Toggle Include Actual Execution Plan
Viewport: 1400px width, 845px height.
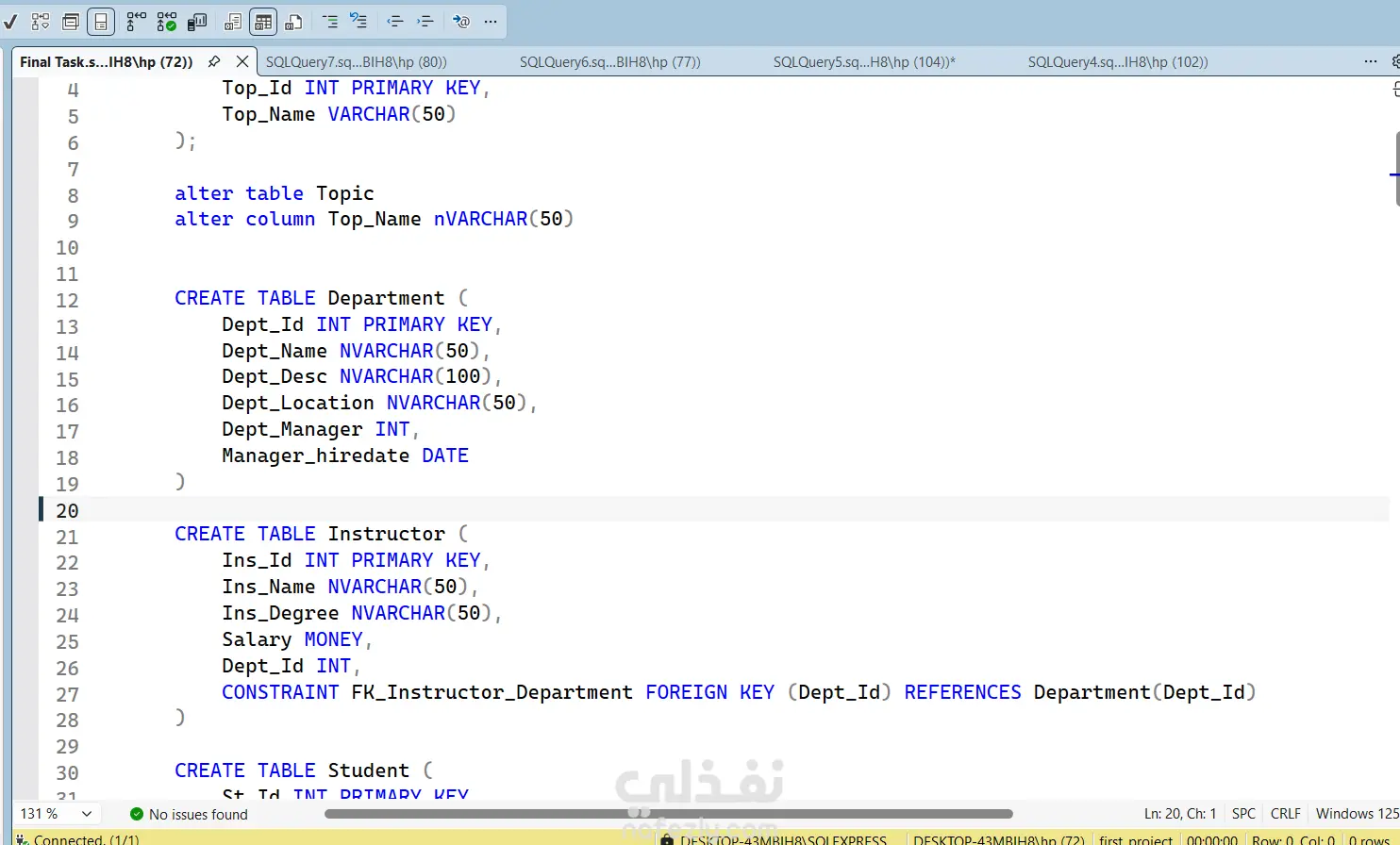pos(137,21)
